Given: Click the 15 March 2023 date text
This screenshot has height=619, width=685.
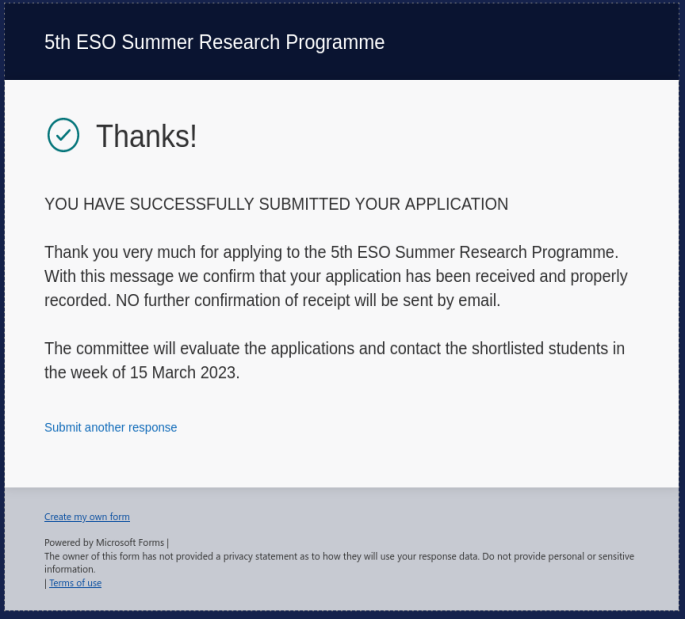Looking at the screenshot, I should [183, 373].
